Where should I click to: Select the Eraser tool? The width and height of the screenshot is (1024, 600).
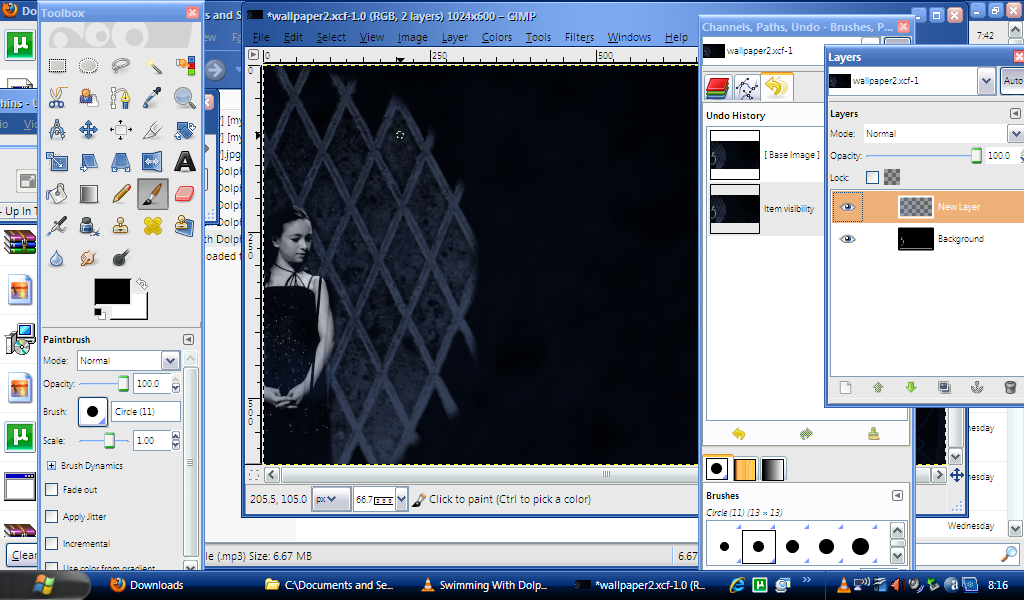(x=185, y=194)
